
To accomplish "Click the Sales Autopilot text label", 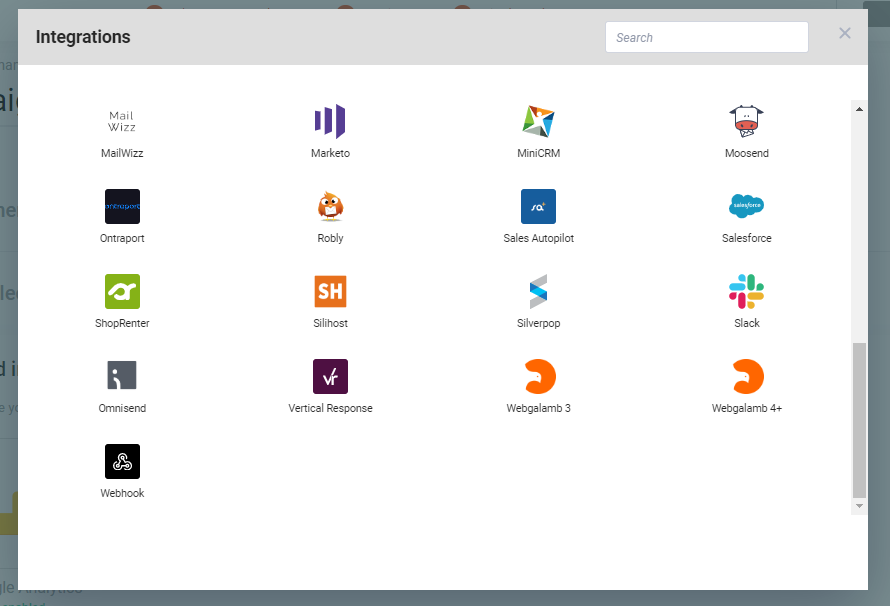I will click(538, 238).
